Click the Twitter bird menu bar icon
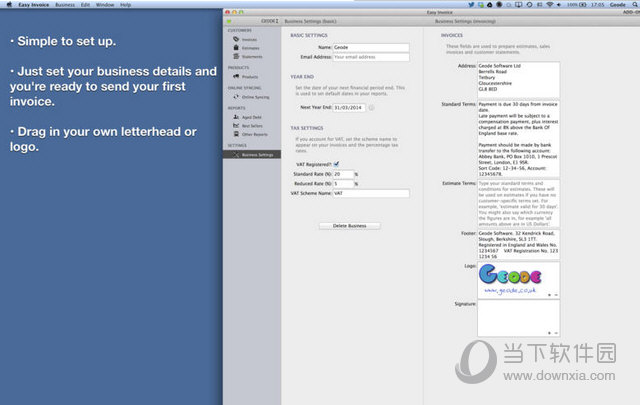This screenshot has width=640, height=405. pos(471,4)
